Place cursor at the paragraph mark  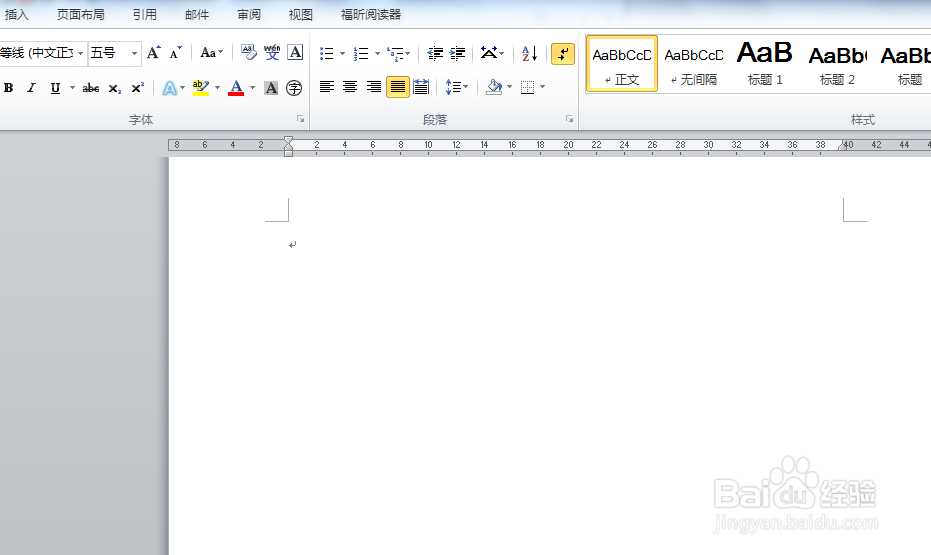click(292, 245)
